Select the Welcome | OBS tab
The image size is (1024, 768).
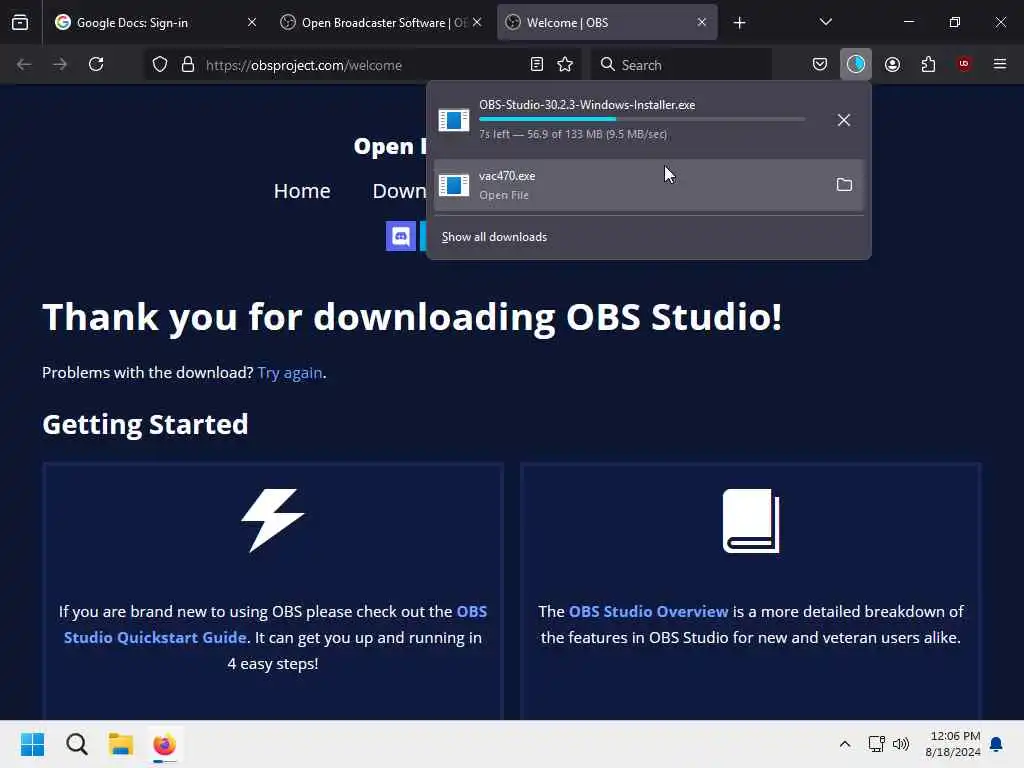(x=607, y=22)
